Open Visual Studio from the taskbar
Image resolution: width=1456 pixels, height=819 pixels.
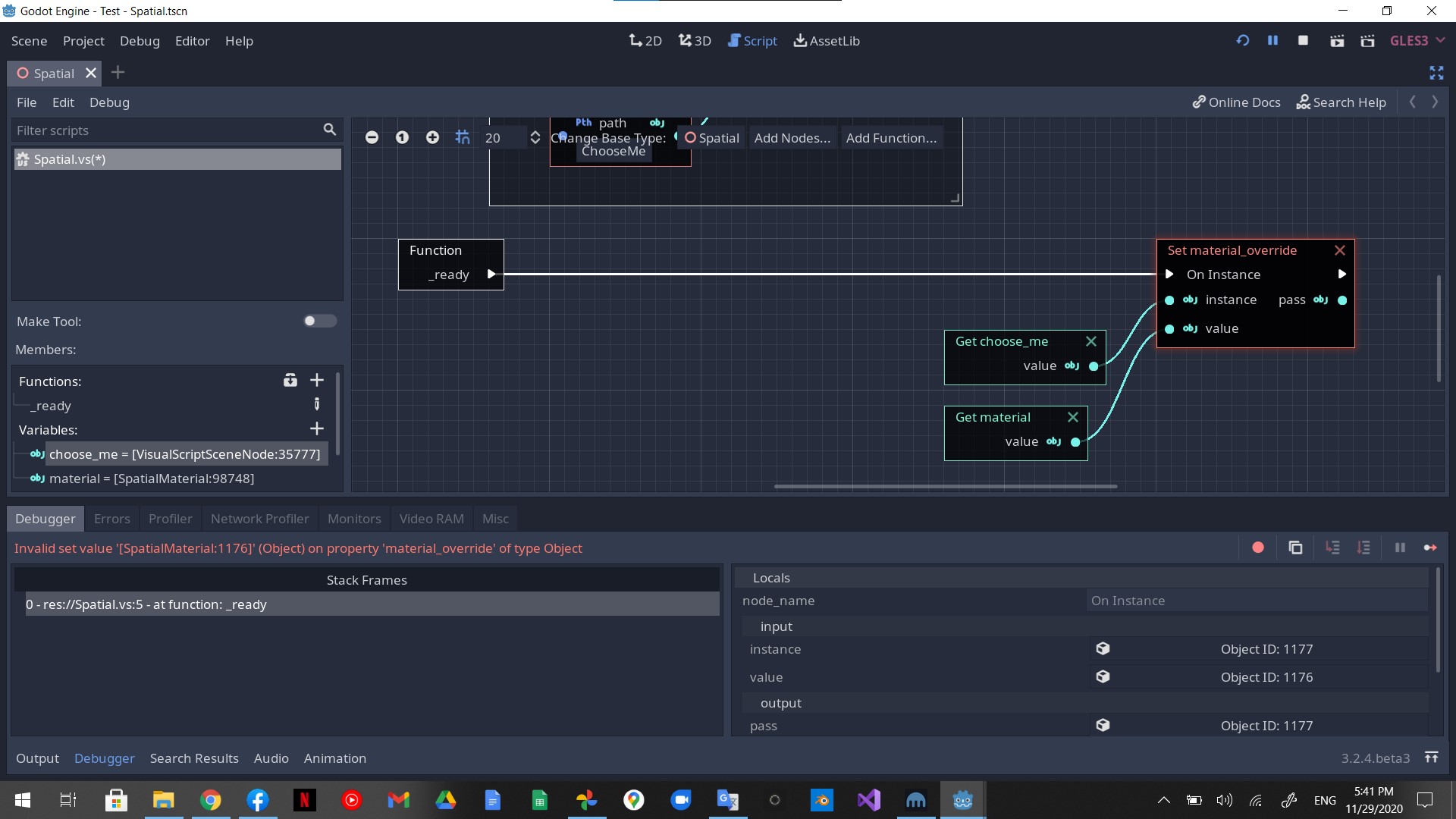pos(869,800)
